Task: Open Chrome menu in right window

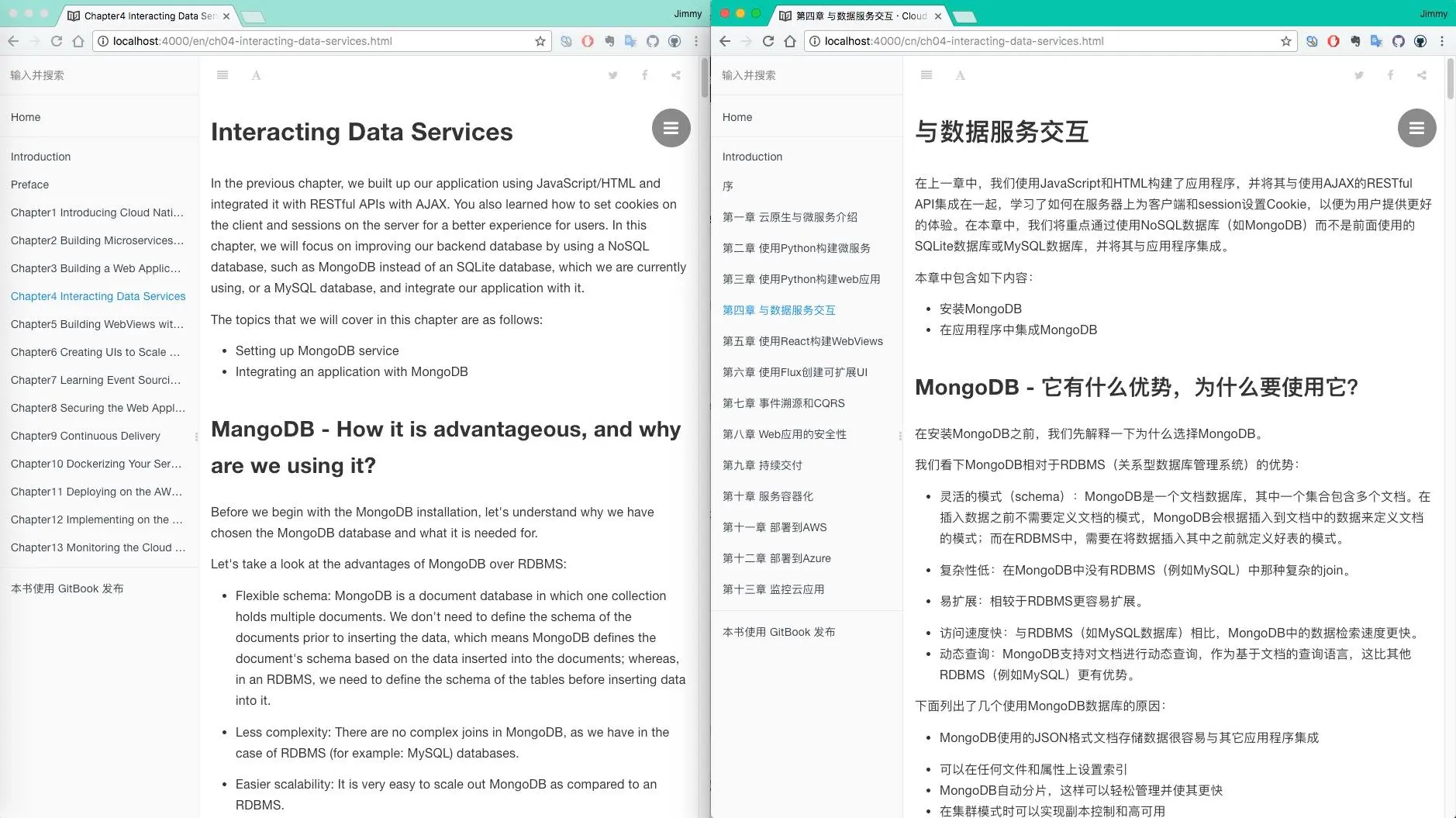Action: pos(1442,41)
